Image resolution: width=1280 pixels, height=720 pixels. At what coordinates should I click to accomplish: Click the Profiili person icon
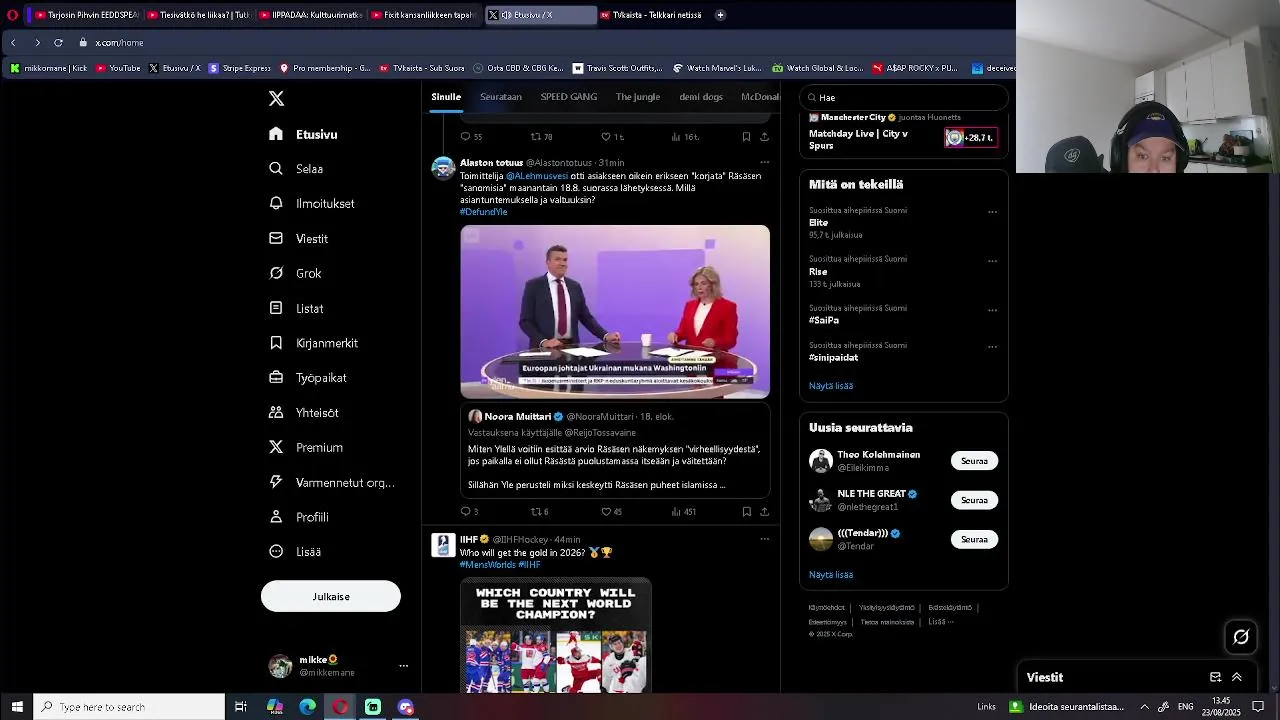(276, 517)
